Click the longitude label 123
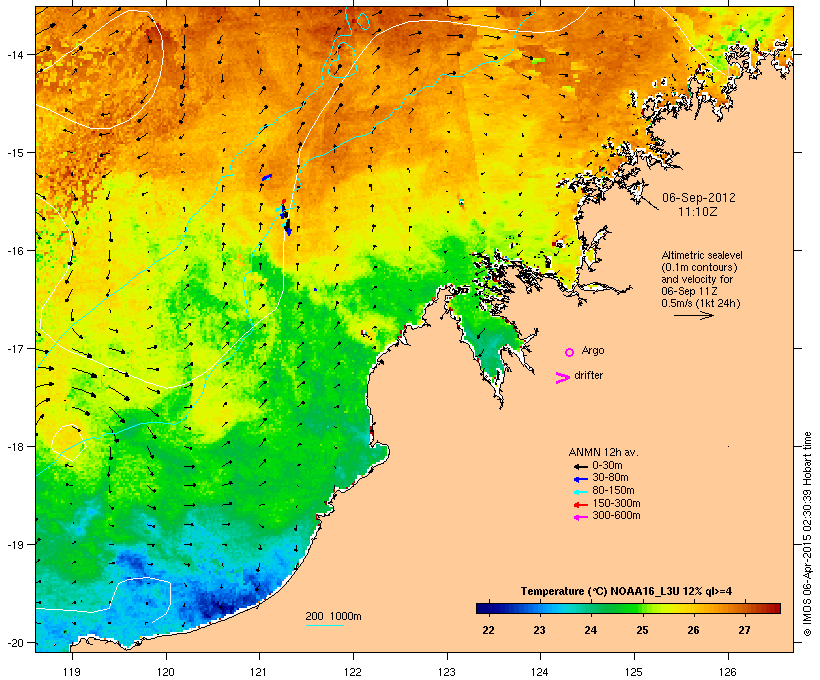Image resolution: width=820 pixels, height=680 pixels. [447, 672]
